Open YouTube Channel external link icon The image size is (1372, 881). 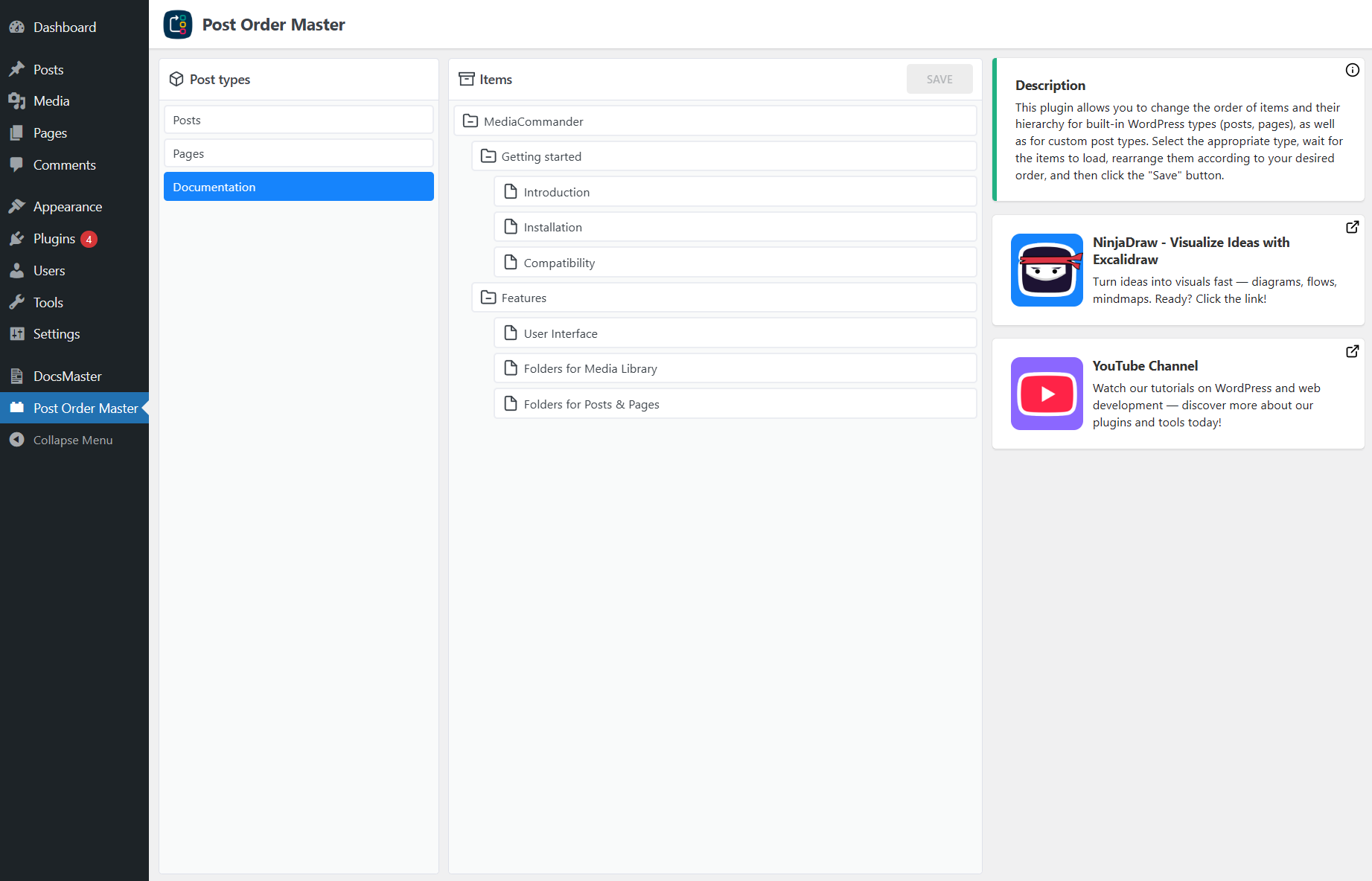pos(1353,351)
